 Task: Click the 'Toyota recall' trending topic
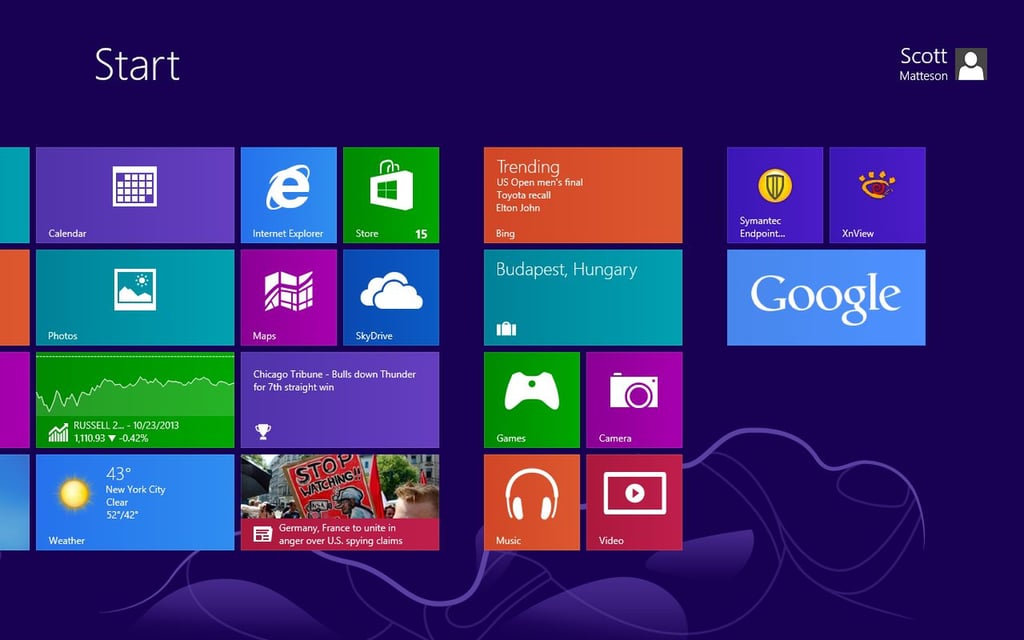[x=523, y=195]
